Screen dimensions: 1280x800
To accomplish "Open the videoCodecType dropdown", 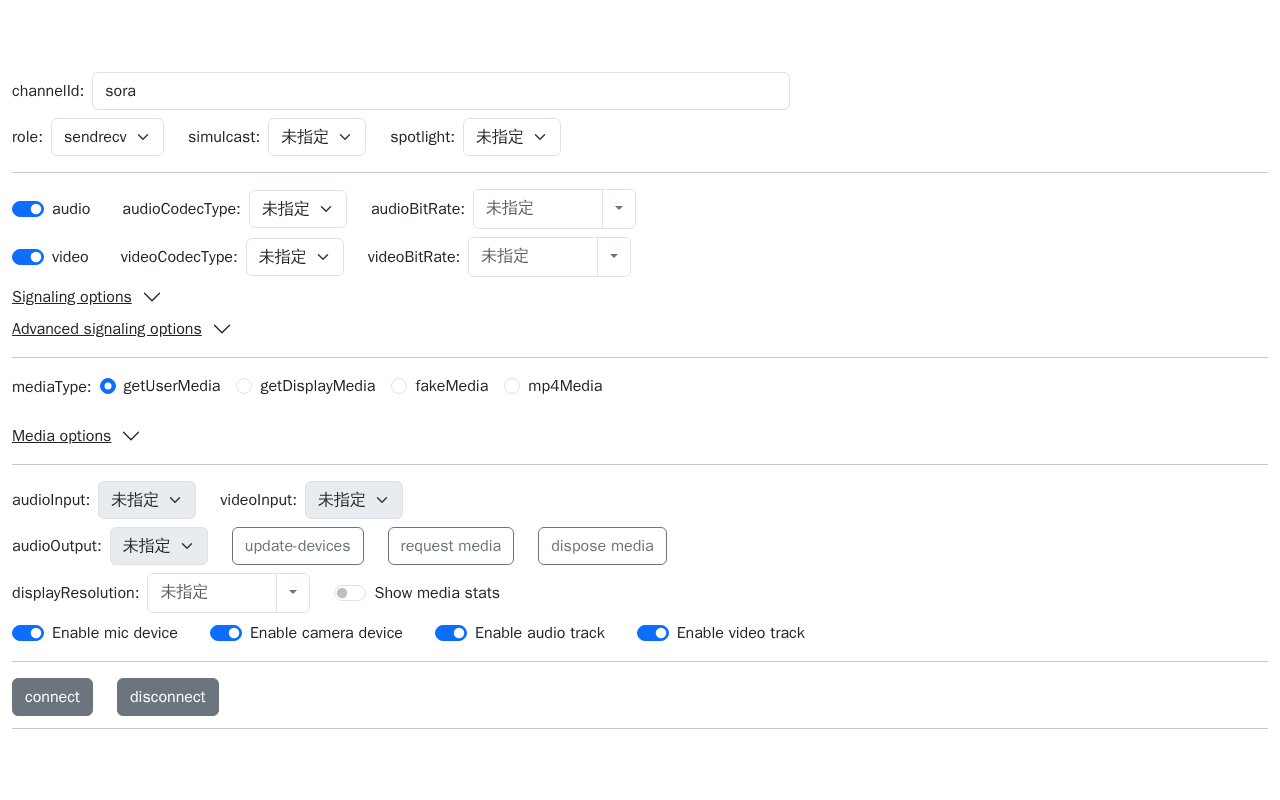I will [x=295, y=257].
